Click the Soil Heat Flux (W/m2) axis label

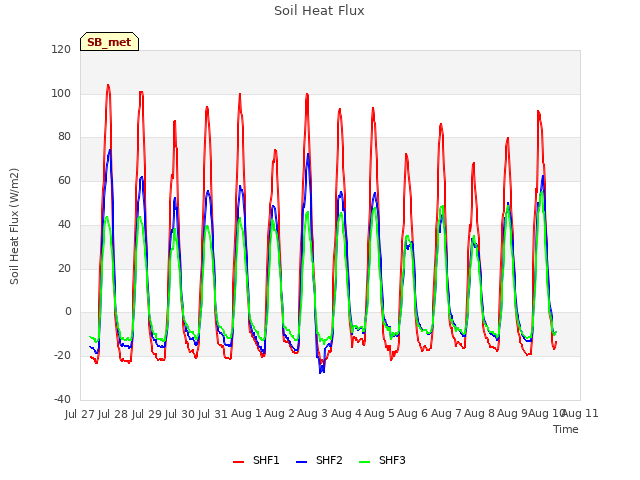14,226
